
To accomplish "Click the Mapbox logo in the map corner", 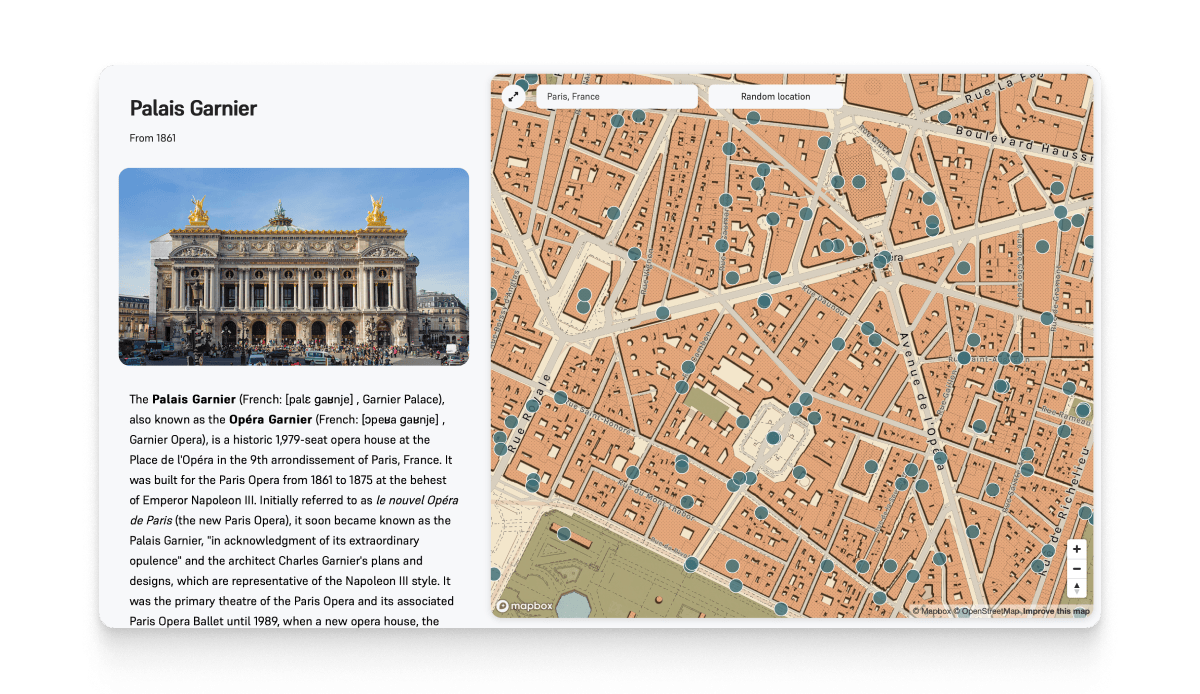I will pyautogui.click(x=523, y=605).
